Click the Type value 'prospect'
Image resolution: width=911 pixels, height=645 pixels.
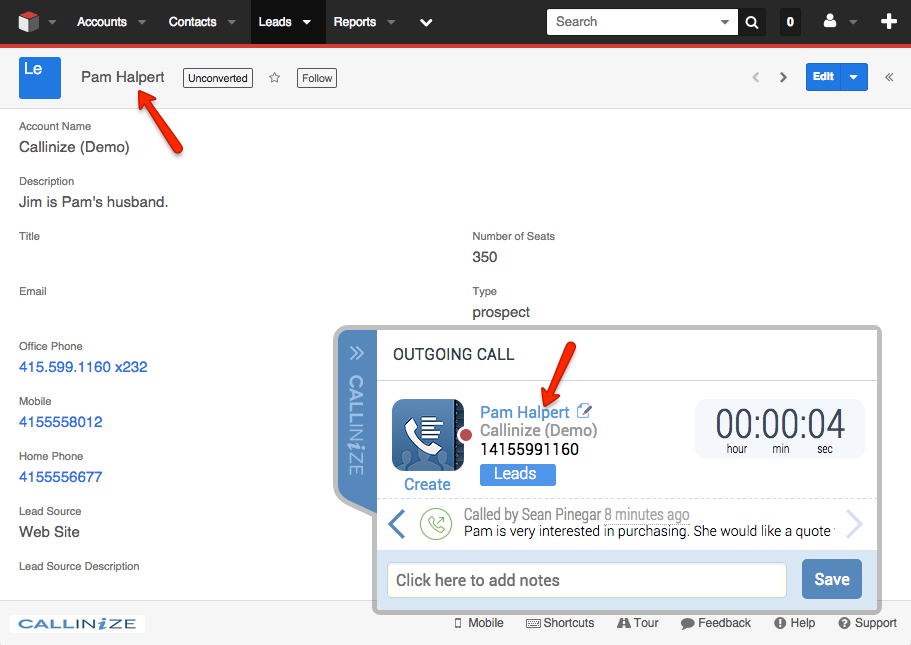pyautogui.click(x=501, y=313)
